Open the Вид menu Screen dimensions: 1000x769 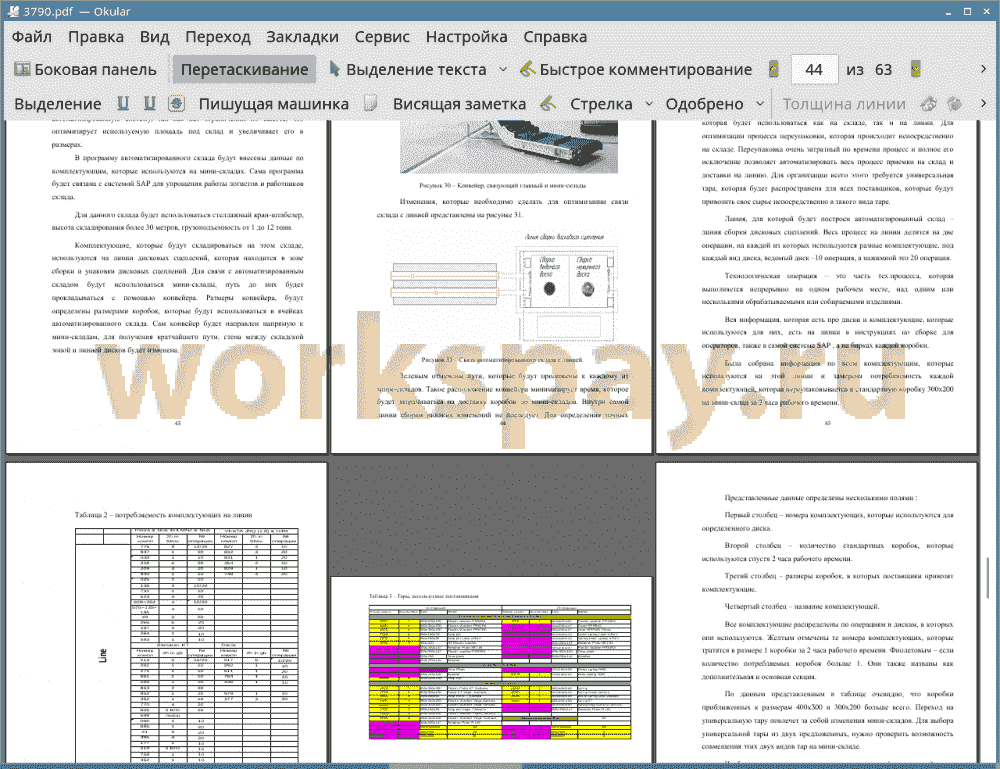click(x=154, y=37)
